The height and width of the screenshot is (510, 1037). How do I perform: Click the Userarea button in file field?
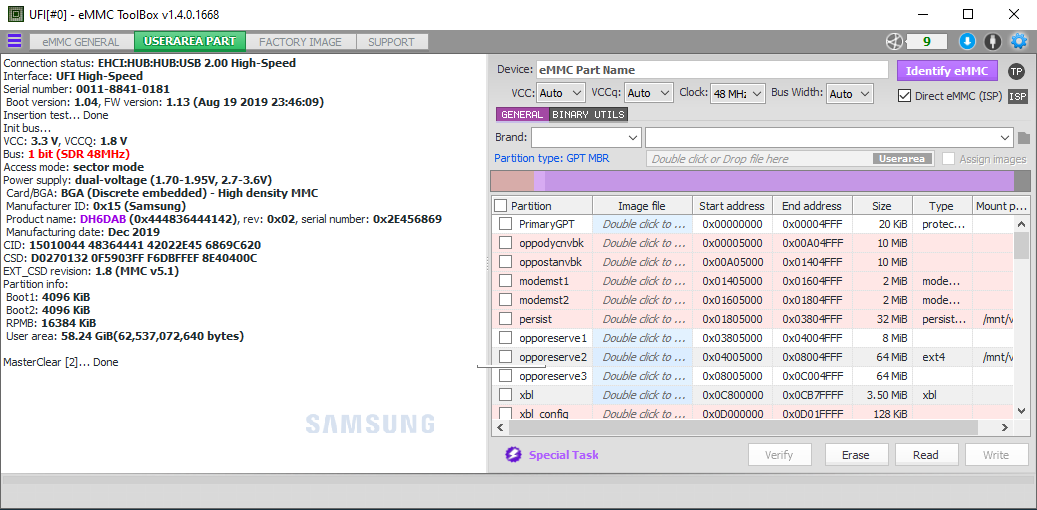coord(903,159)
